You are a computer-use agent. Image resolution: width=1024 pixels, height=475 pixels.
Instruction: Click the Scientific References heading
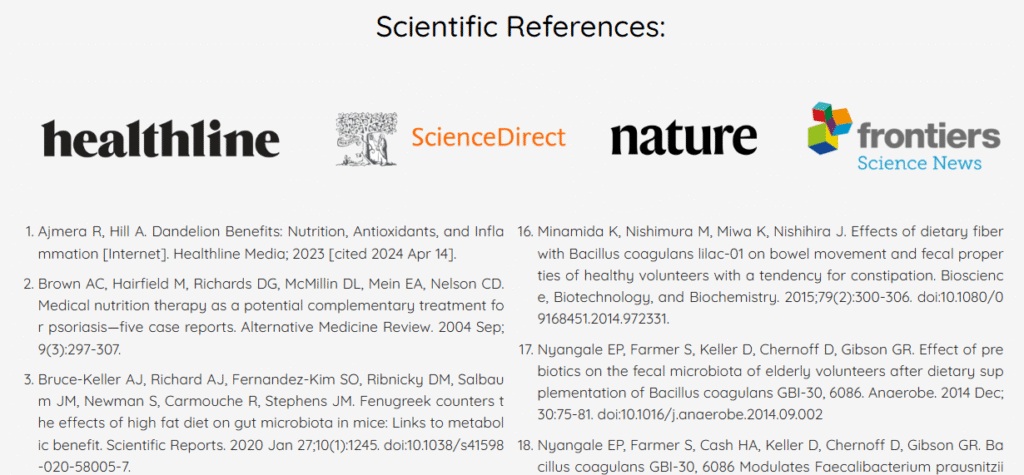[520, 26]
